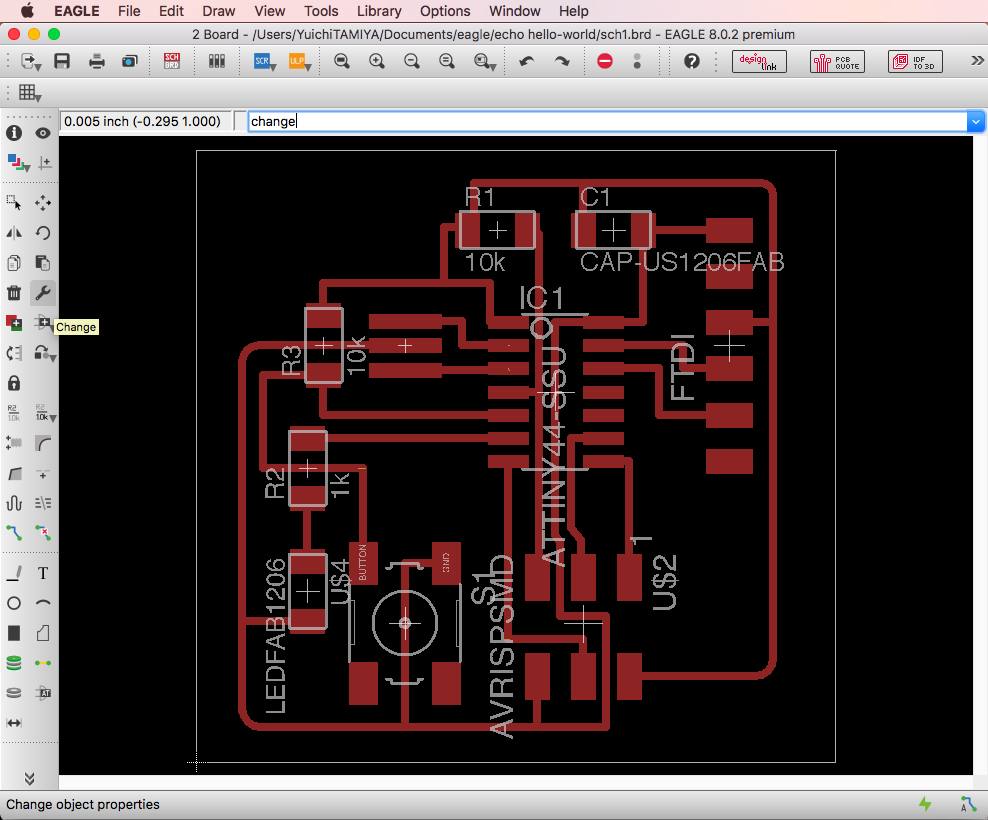Viewport: 988px width, 820px height.
Task: Select the Pinswap tool
Action: tap(14, 353)
